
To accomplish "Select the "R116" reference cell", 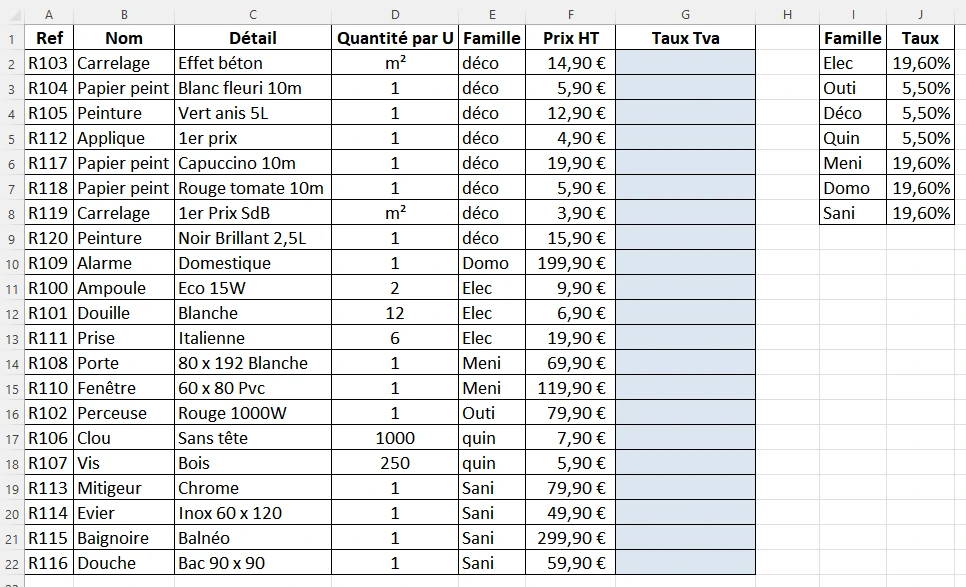I will (48, 563).
